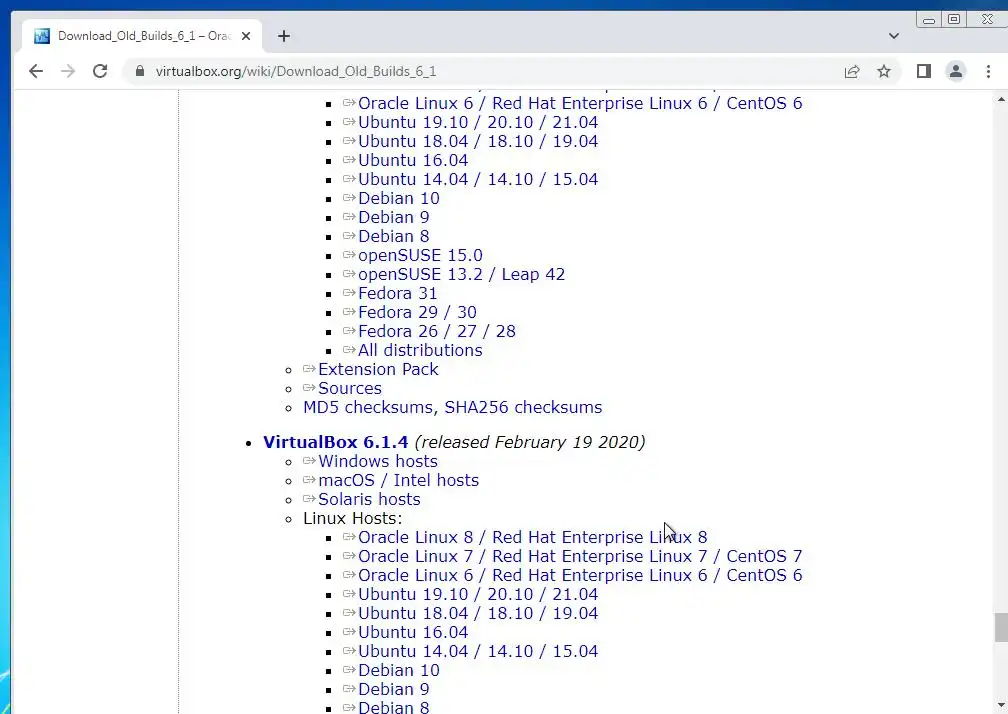Open the openSUSE 15.0 link
The image size is (1008, 714).
coord(420,256)
